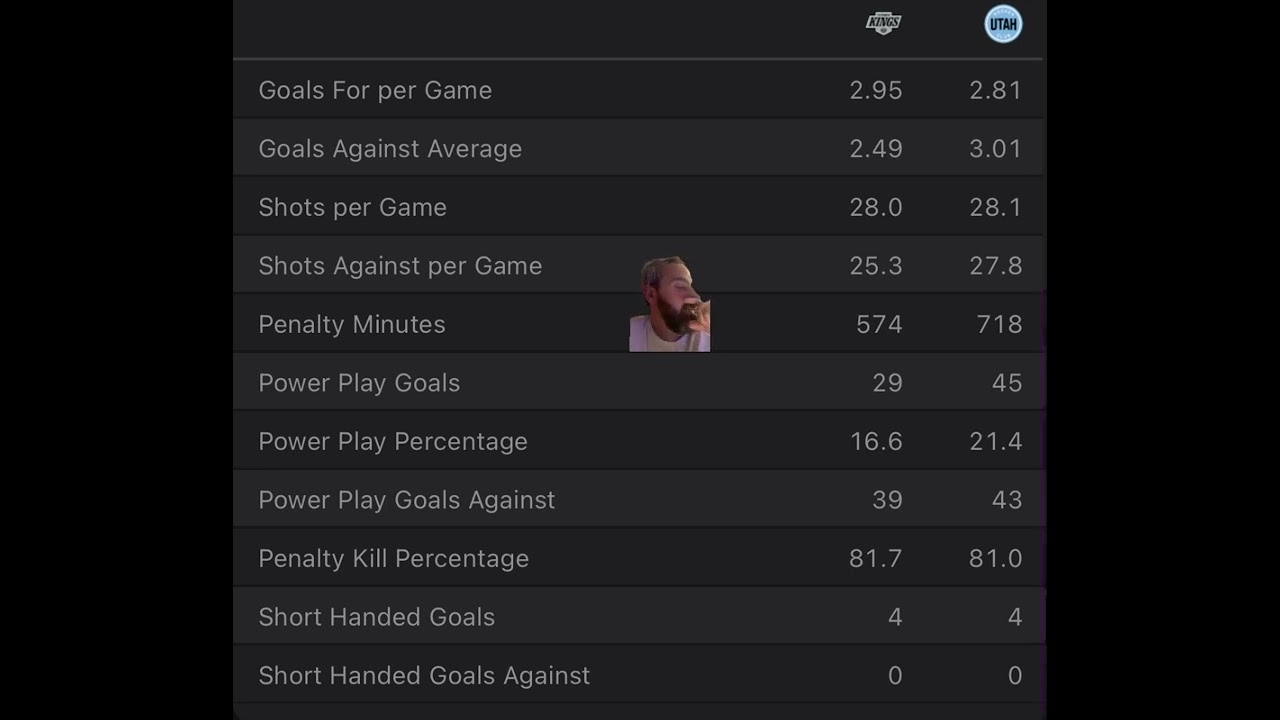
Task: Select the Penalty Kill Percentage label
Action: (x=393, y=558)
